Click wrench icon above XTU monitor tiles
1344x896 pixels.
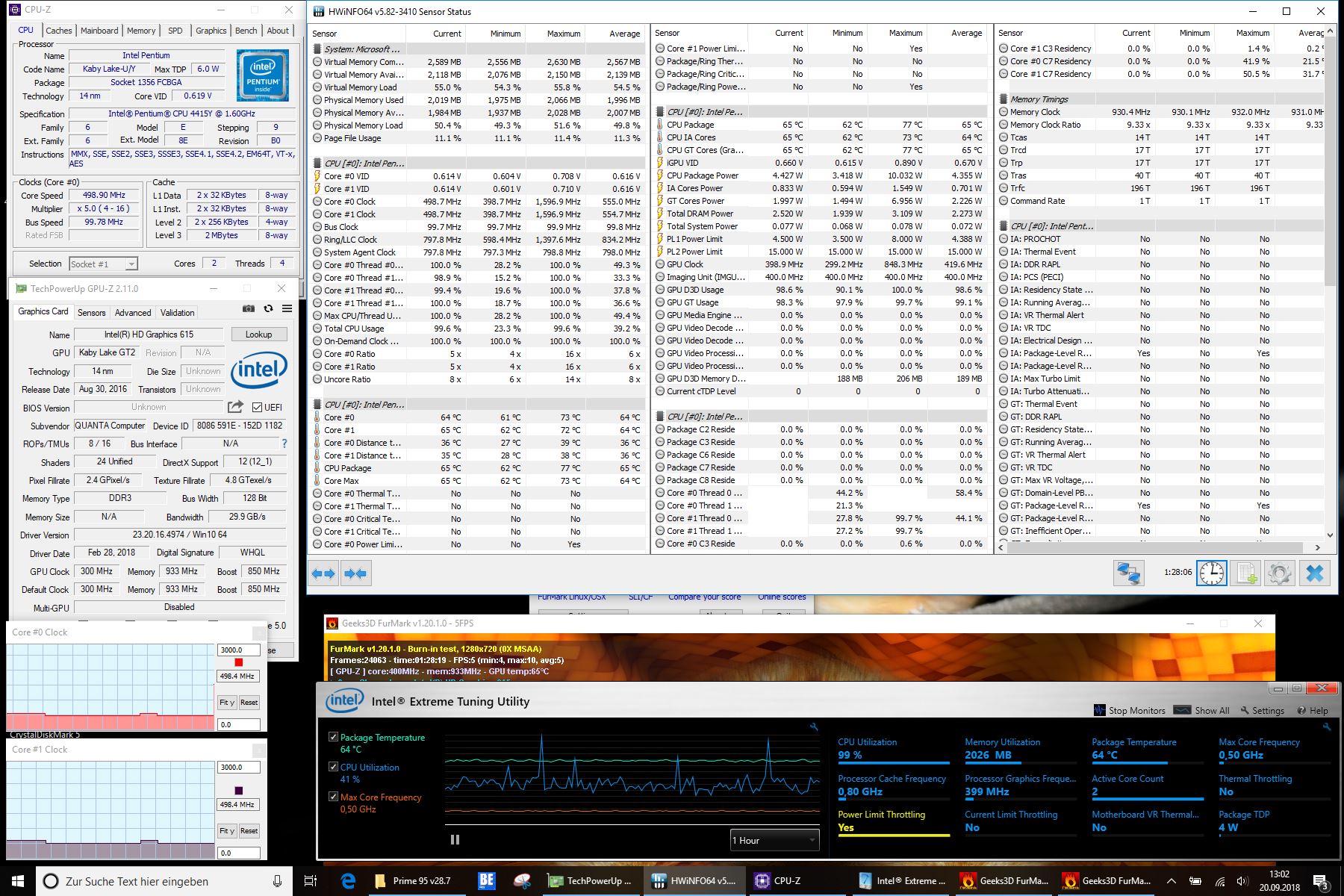pyautogui.click(x=1327, y=727)
